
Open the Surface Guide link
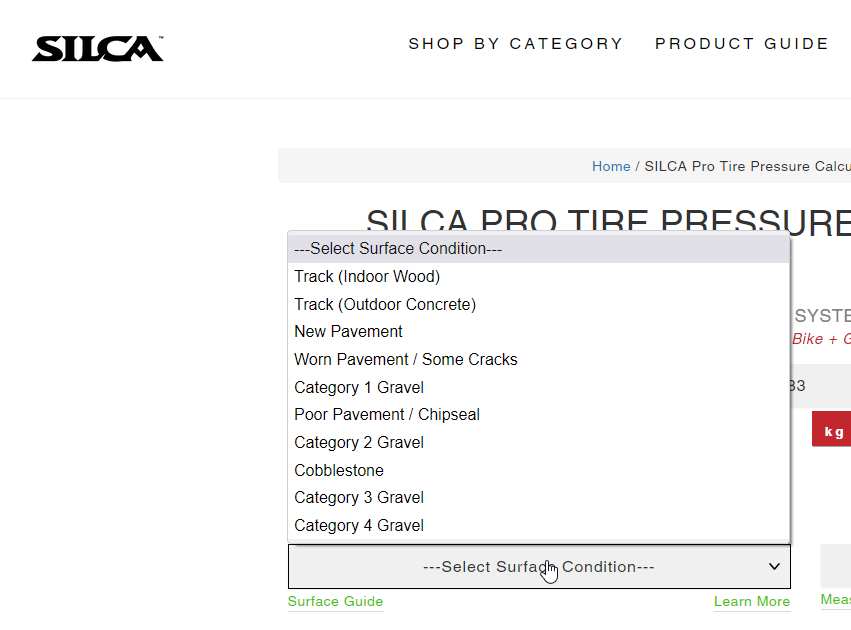point(335,602)
